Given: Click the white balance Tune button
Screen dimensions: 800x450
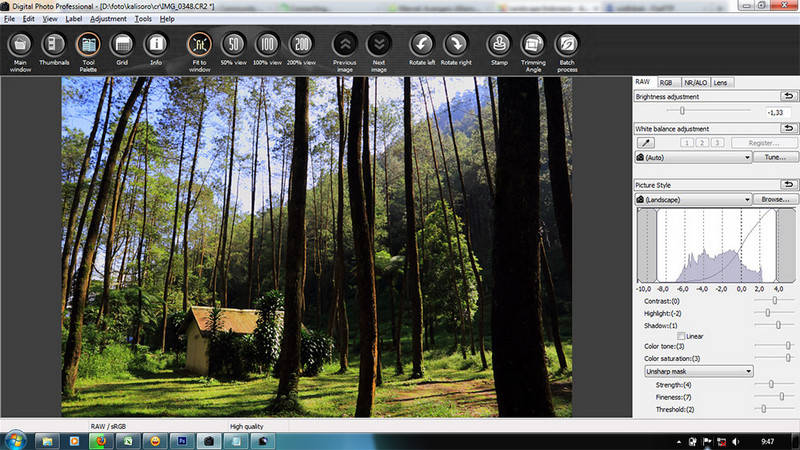Looking at the screenshot, I should pos(775,157).
